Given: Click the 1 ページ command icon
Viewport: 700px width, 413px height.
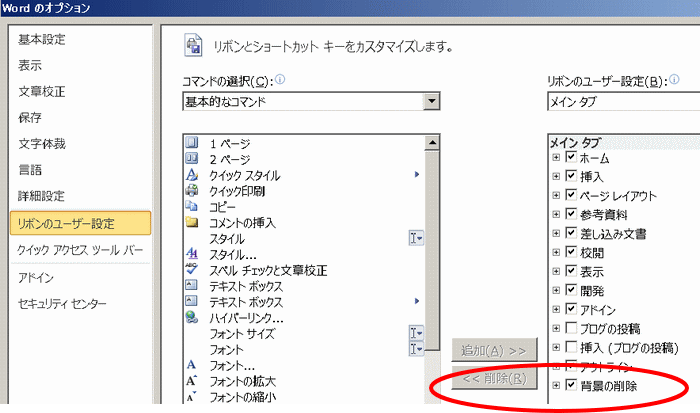Looking at the screenshot, I should tap(193, 143).
